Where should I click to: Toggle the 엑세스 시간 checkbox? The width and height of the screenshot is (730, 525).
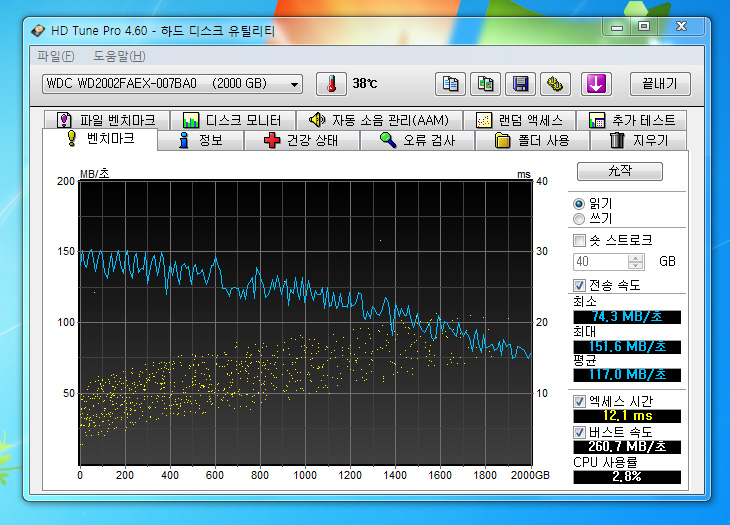(x=579, y=401)
